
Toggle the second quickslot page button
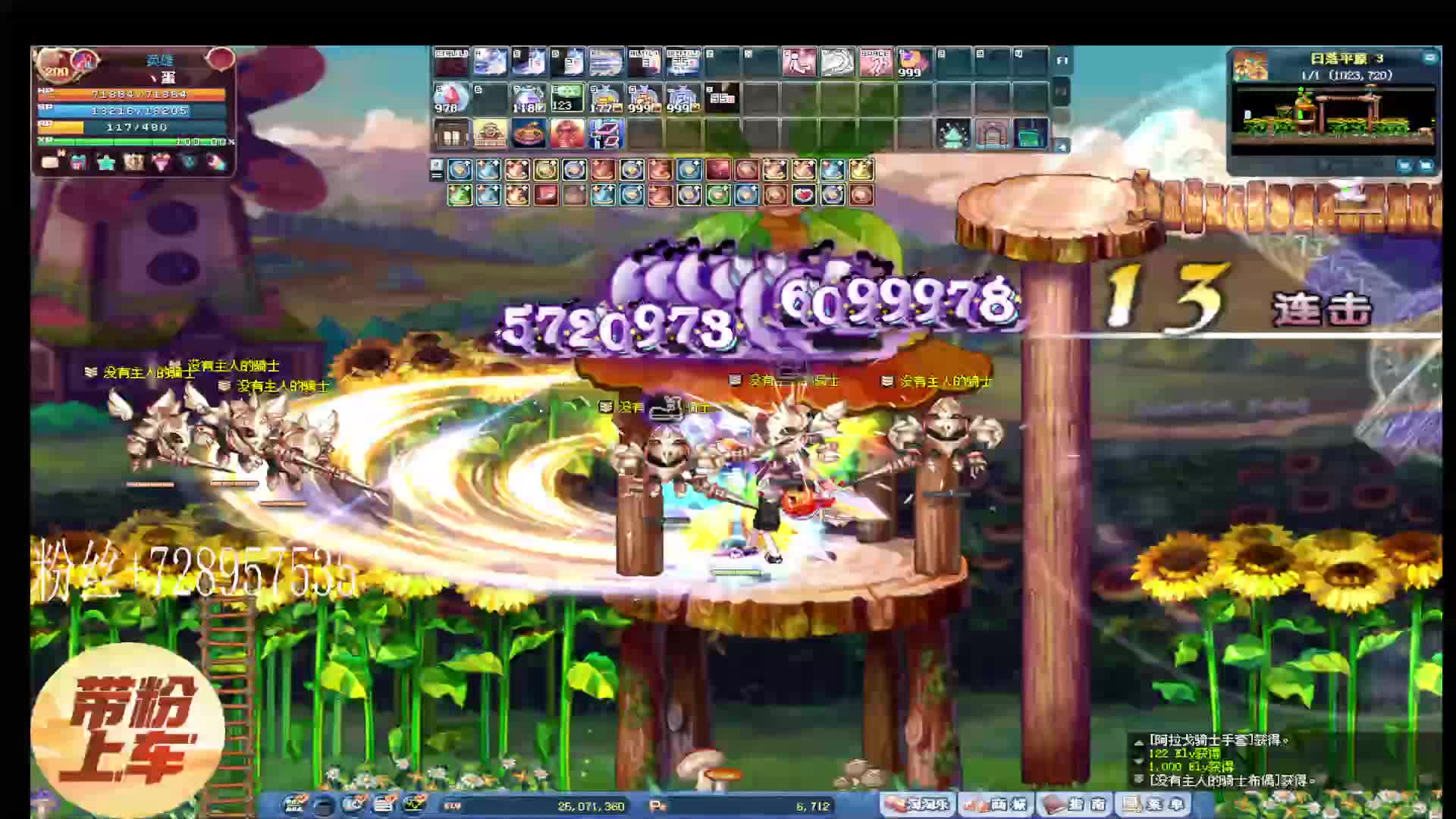[x=1062, y=93]
